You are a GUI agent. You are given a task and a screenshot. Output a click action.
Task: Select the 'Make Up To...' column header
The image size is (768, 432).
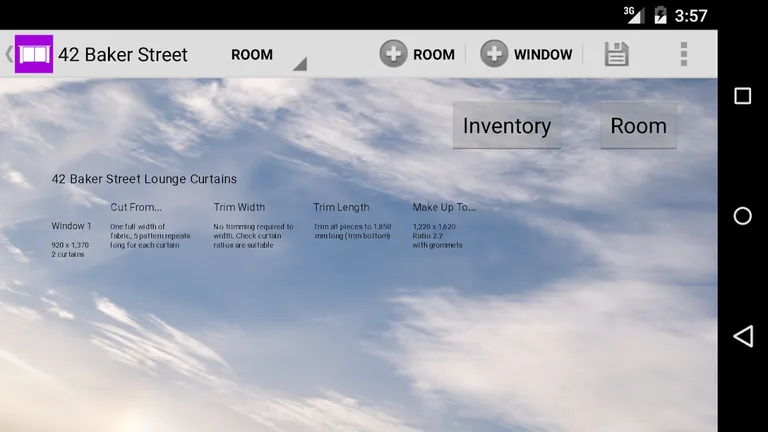coord(444,207)
